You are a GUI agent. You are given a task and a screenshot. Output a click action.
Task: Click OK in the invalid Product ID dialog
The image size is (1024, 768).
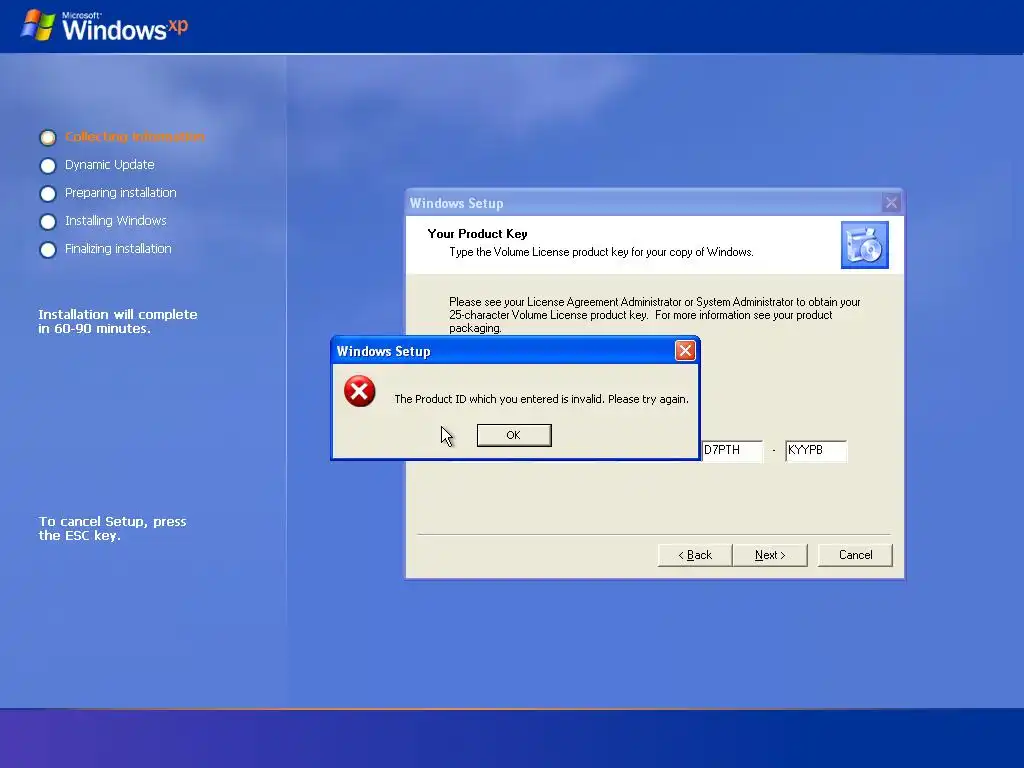[514, 435]
